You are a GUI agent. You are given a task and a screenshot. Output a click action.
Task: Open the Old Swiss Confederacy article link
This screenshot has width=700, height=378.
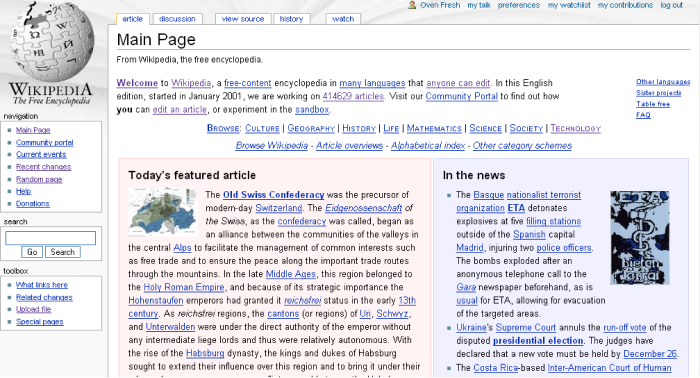pyautogui.click(x=274, y=195)
